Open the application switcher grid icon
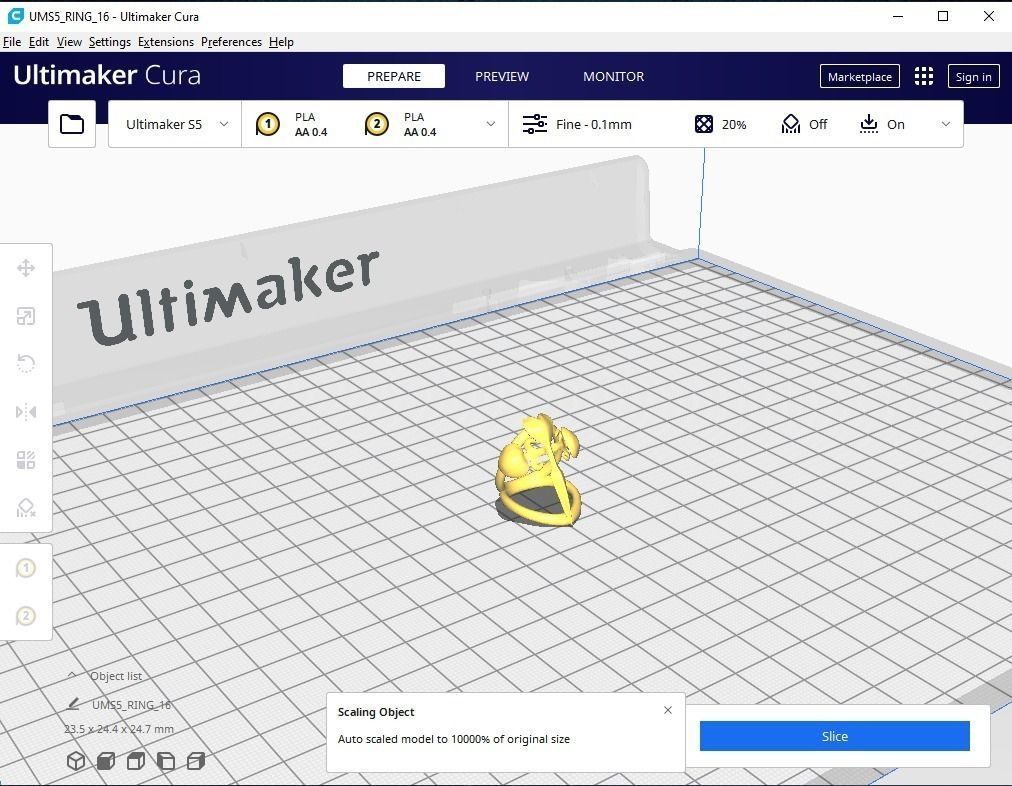 [x=924, y=76]
